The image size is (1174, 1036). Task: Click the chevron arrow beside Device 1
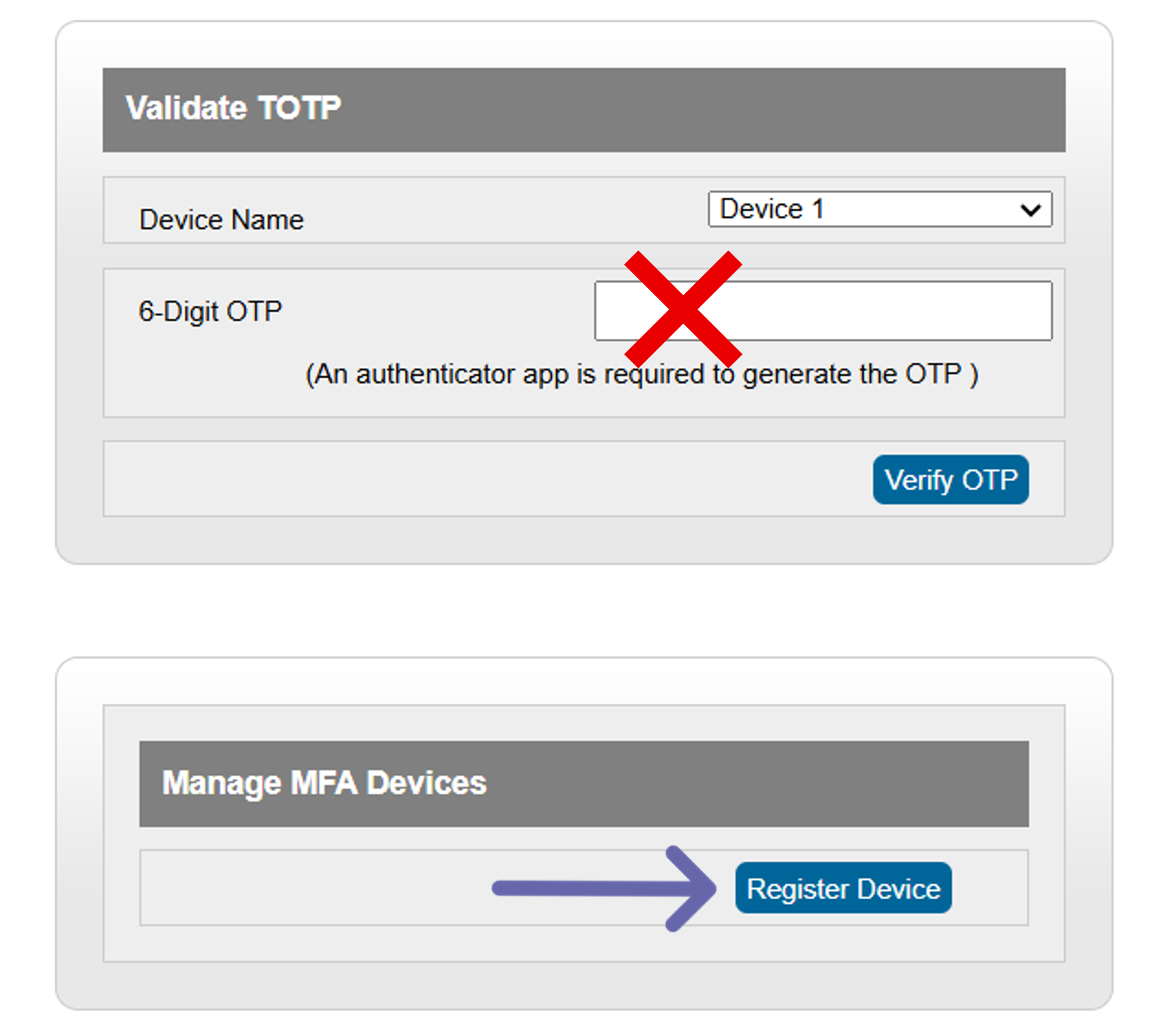click(1030, 210)
